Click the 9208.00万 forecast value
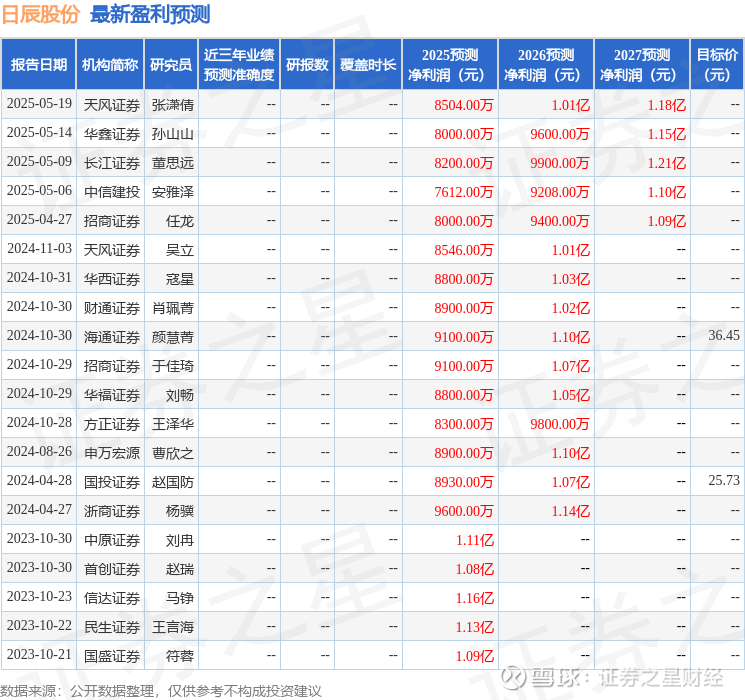745x700 pixels. point(560,192)
